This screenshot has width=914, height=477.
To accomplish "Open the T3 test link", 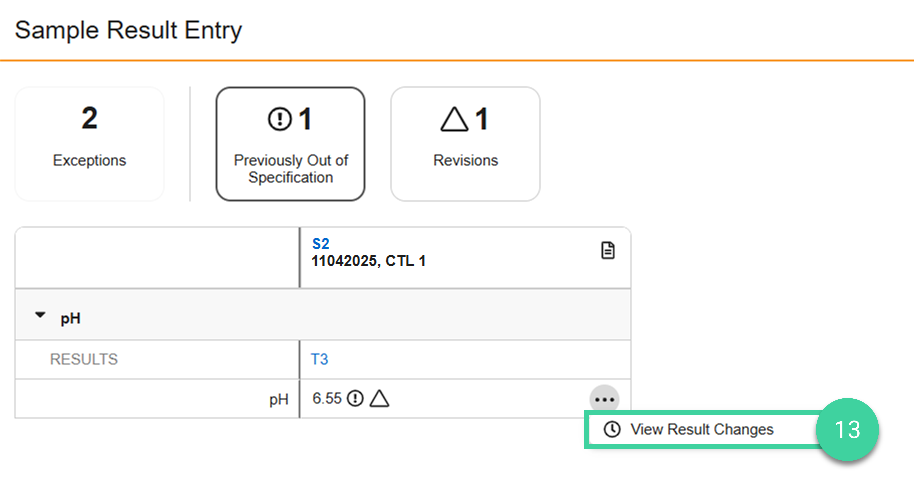I will (x=319, y=359).
